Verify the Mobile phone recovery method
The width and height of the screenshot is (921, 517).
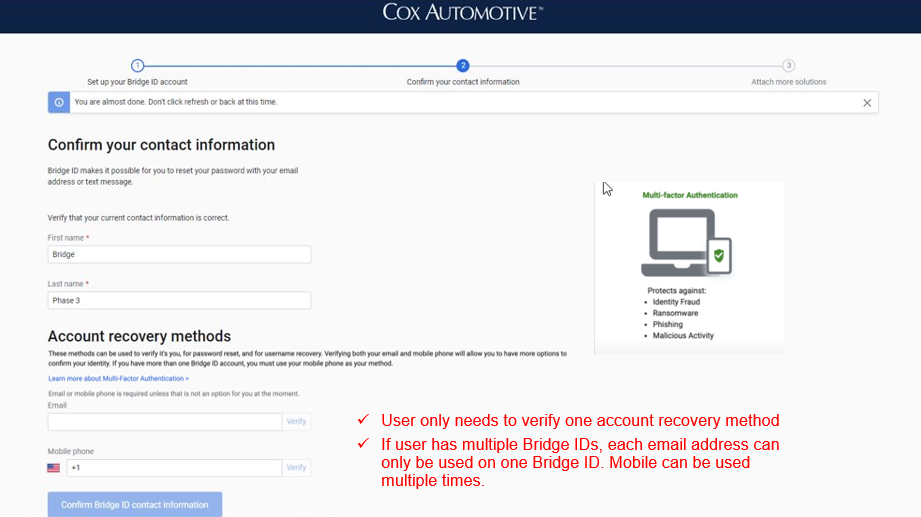point(296,468)
